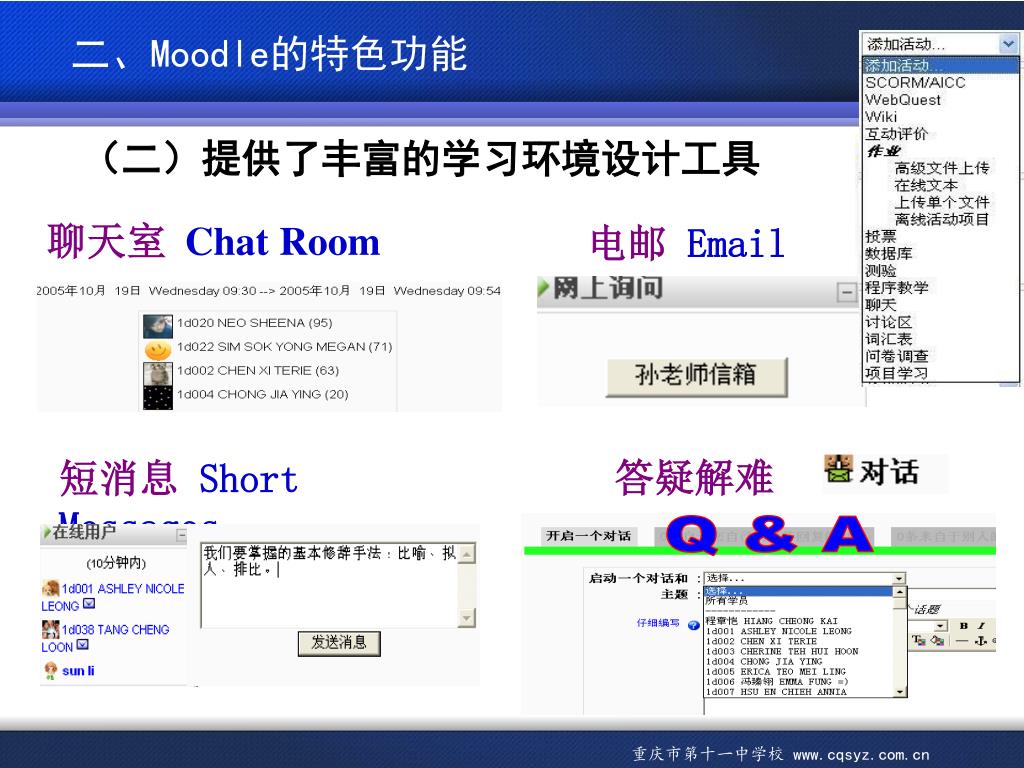Screen dimensions: 1024x768
Task: Select 1d004 CHONG JIA YING (20) entry
Action: [263, 394]
